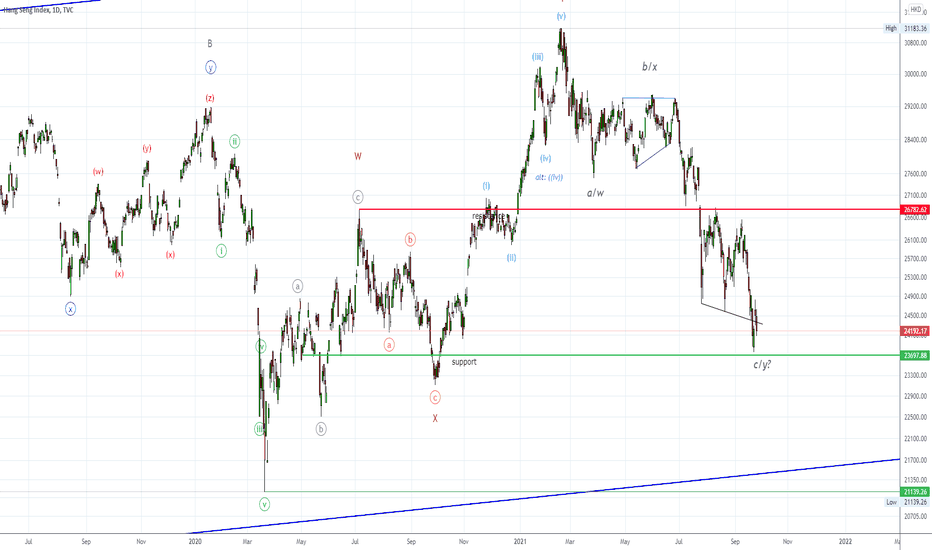Click the '2021' label on time axis
Viewport: 932px width, 550px height.
[x=520, y=542]
